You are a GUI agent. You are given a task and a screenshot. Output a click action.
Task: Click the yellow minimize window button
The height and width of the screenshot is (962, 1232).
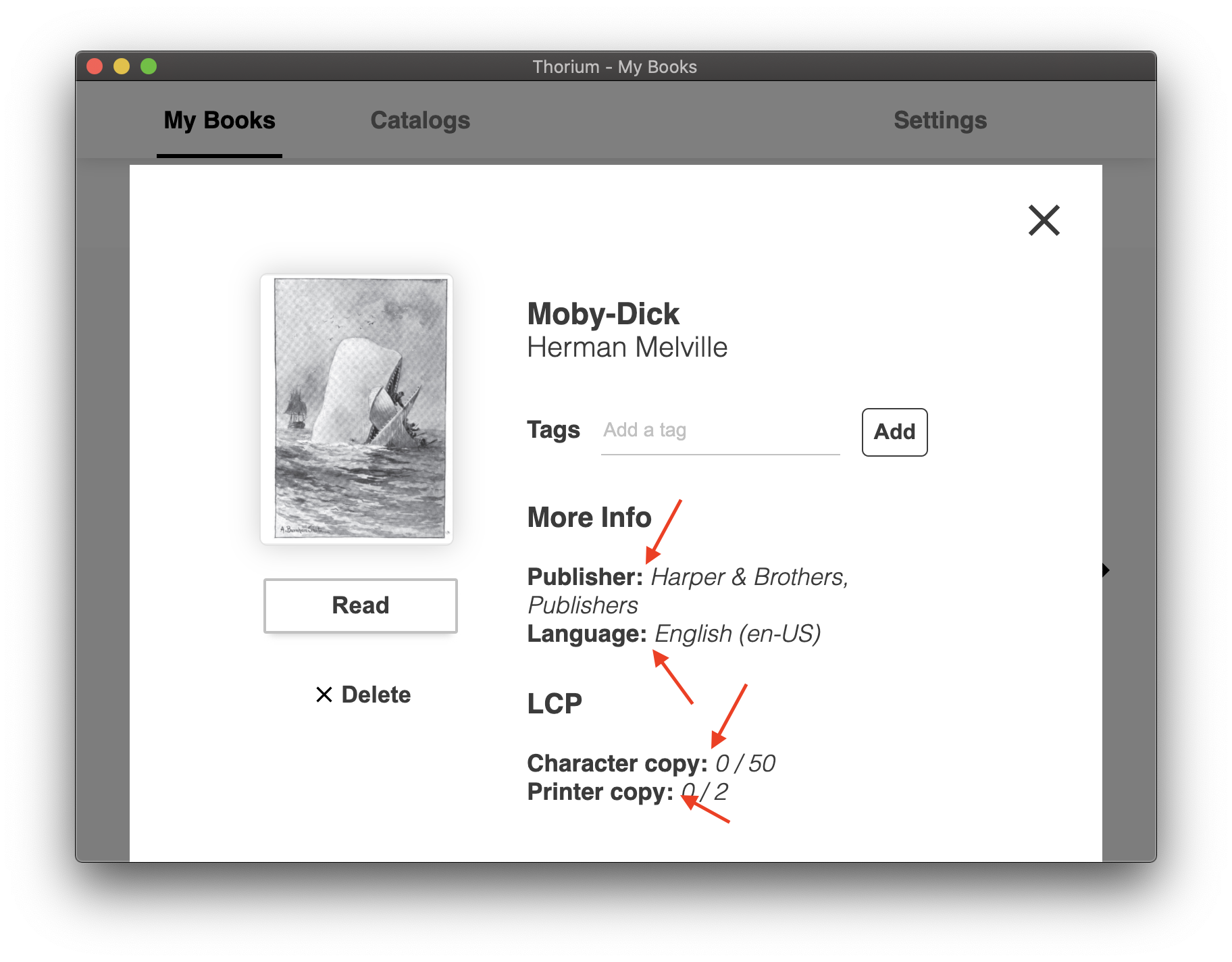pyautogui.click(x=122, y=66)
